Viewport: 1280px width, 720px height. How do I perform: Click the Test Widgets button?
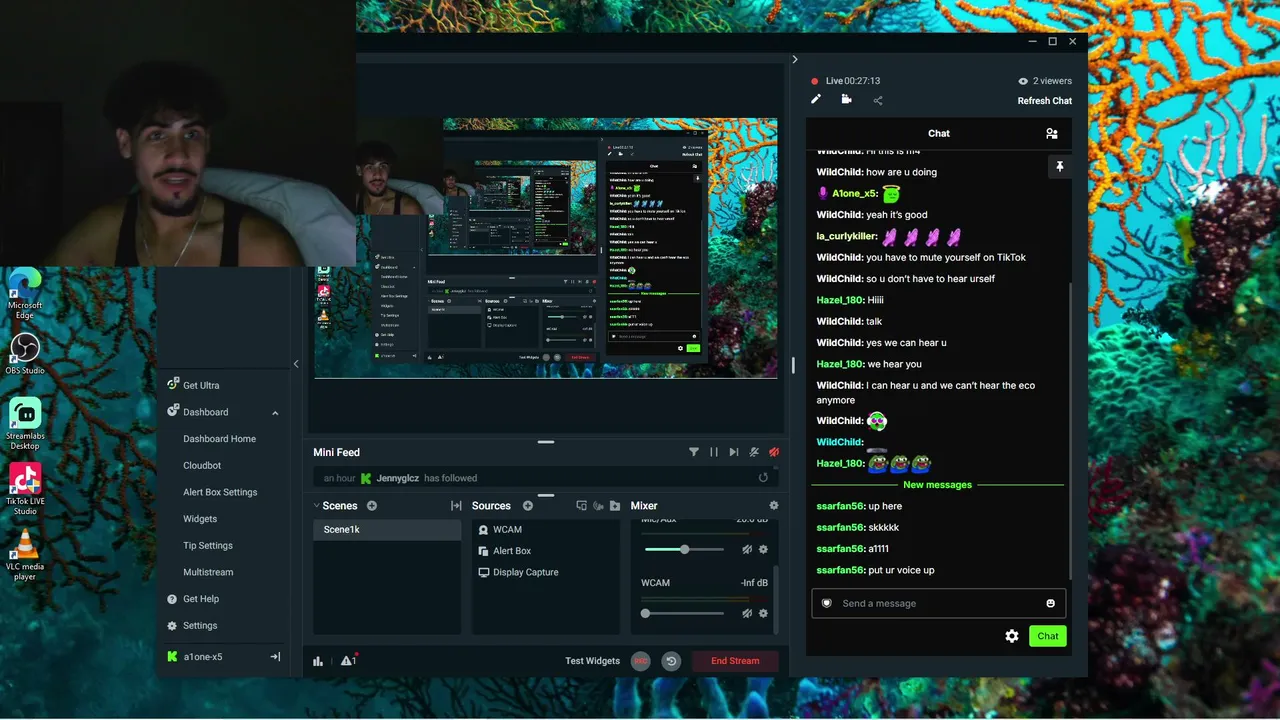coord(592,661)
